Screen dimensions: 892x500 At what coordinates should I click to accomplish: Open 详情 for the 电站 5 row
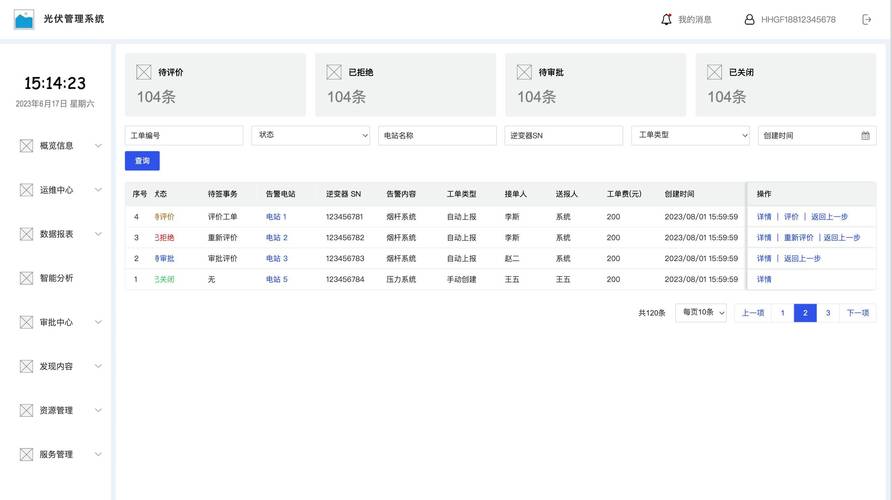[x=764, y=279]
